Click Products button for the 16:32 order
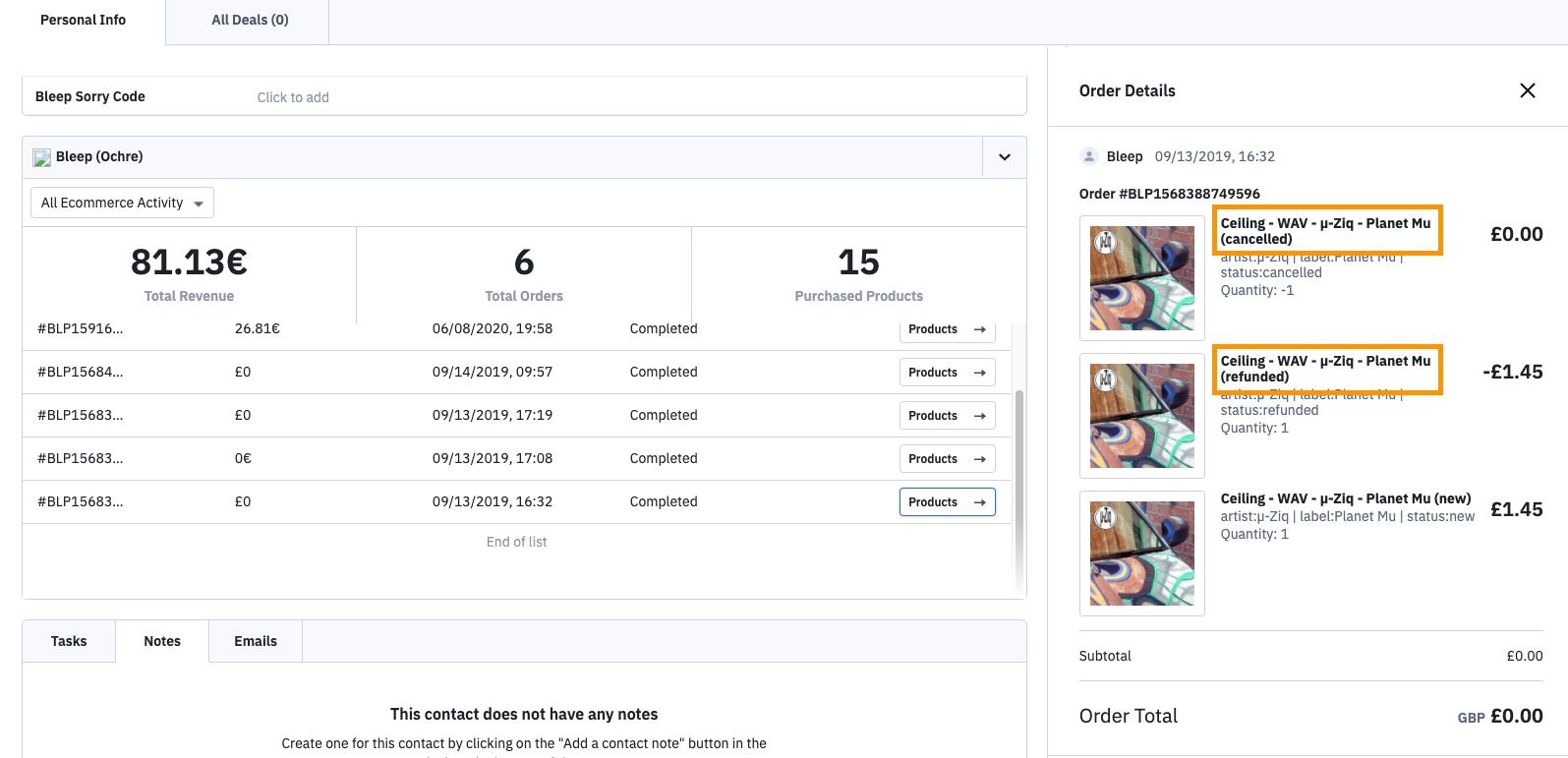This screenshot has width=1568, height=758. tap(947, 502)
